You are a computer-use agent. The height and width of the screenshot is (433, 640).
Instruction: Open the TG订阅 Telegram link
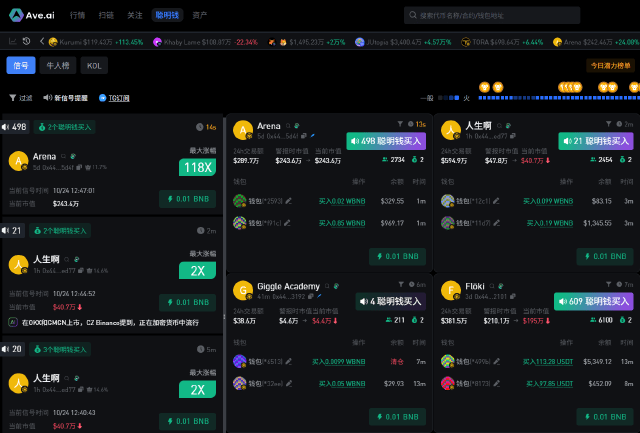point(114,98)
